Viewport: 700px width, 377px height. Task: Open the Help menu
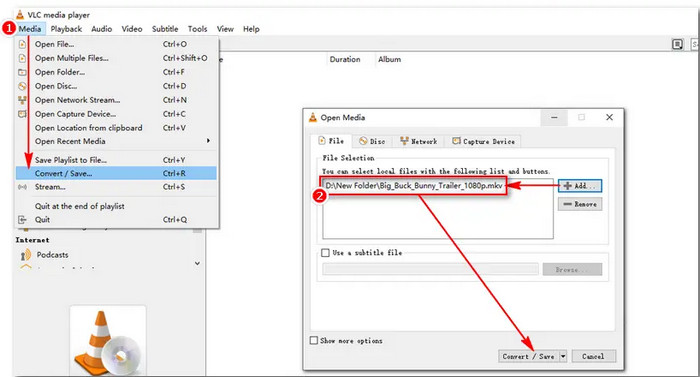pos(251,29)
